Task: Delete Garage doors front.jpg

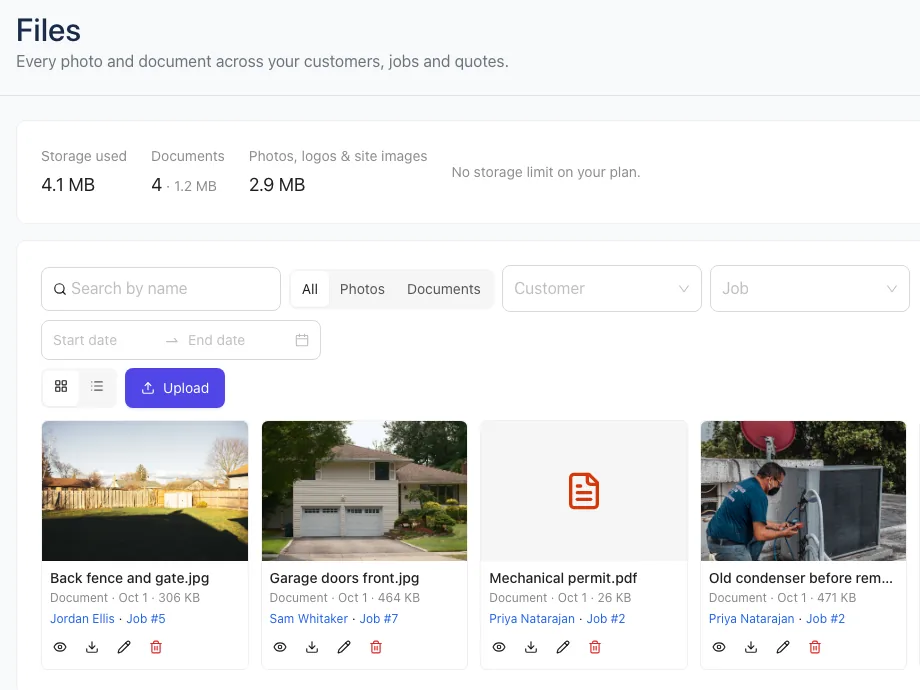Action: tap(376, 647)
